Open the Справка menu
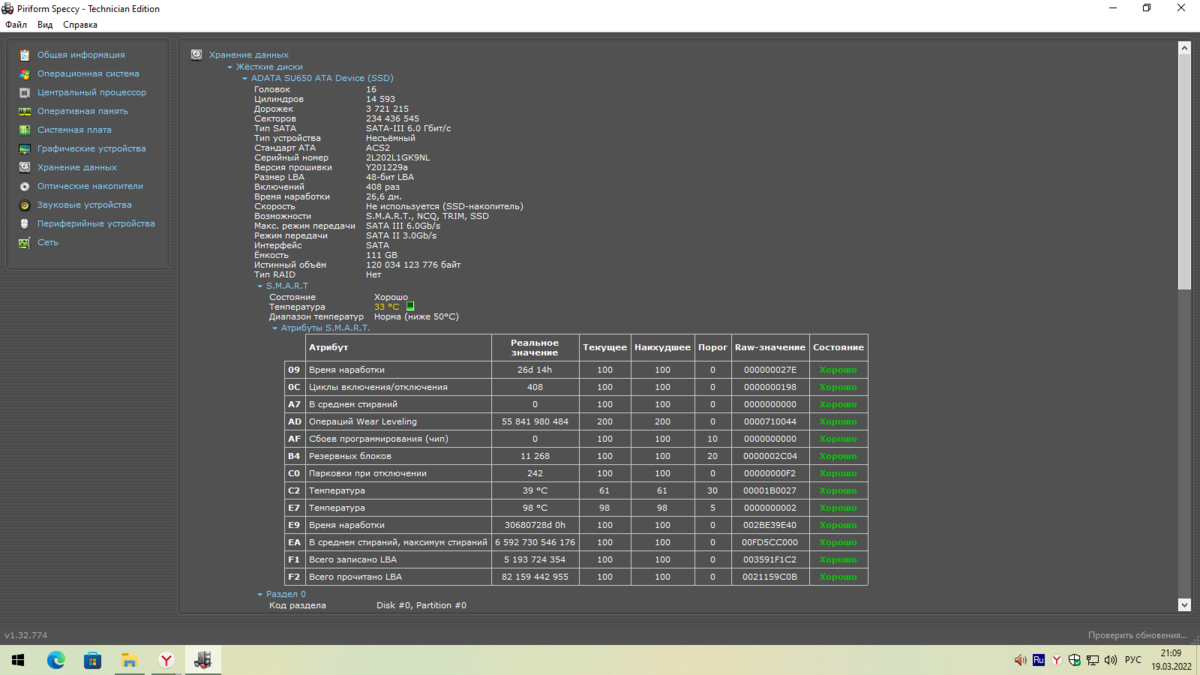 [80, 25]
